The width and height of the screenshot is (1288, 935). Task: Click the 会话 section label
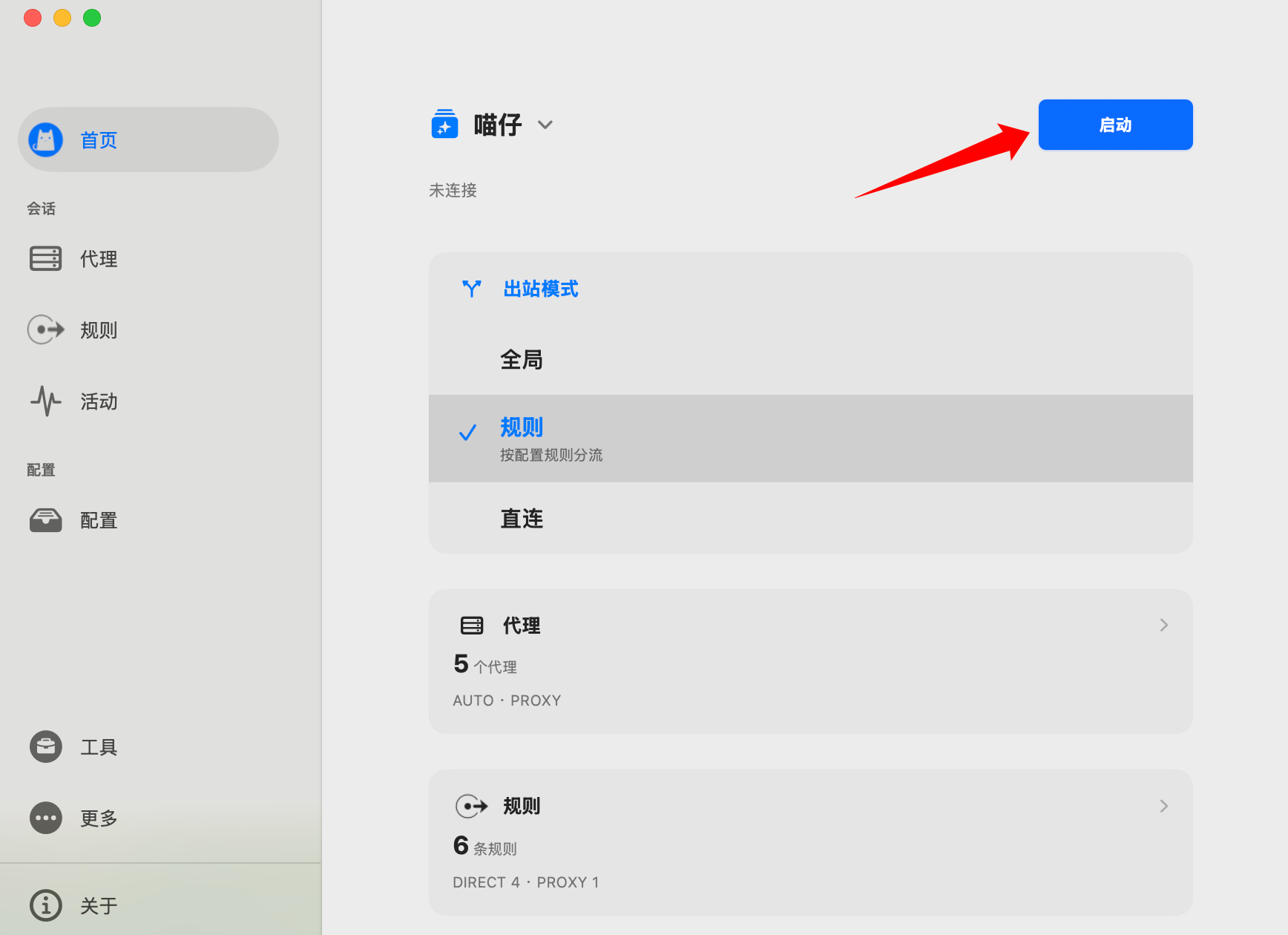pyautogui.click(x=41, y=209)
